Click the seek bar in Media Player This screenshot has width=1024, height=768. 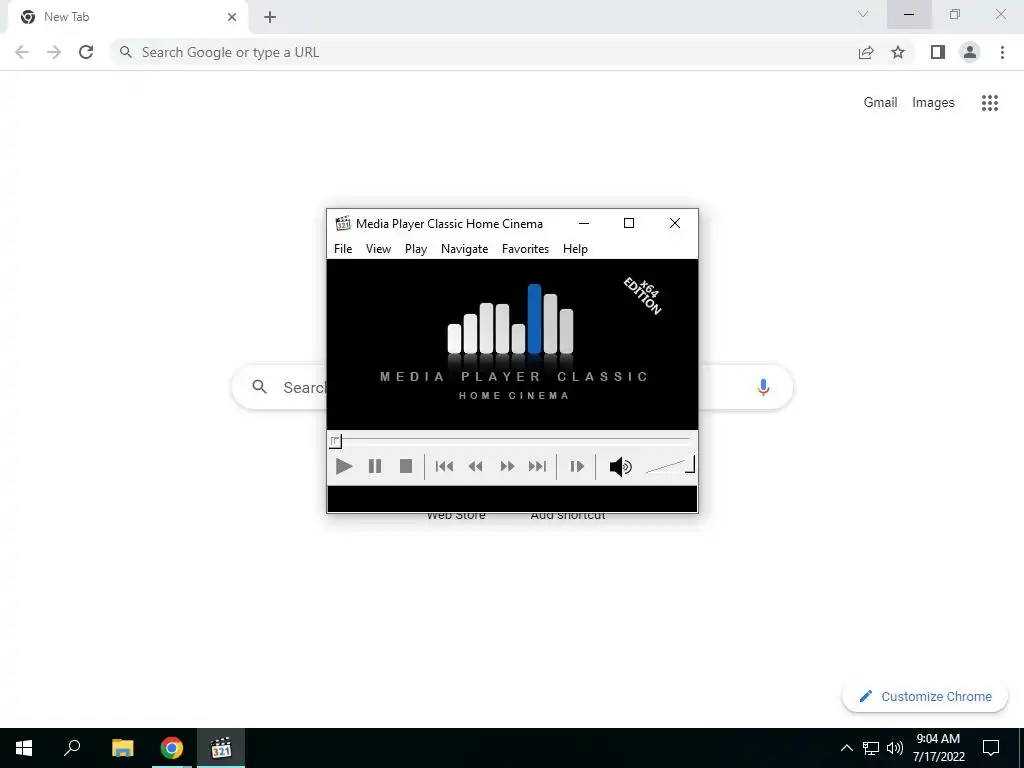512,441
